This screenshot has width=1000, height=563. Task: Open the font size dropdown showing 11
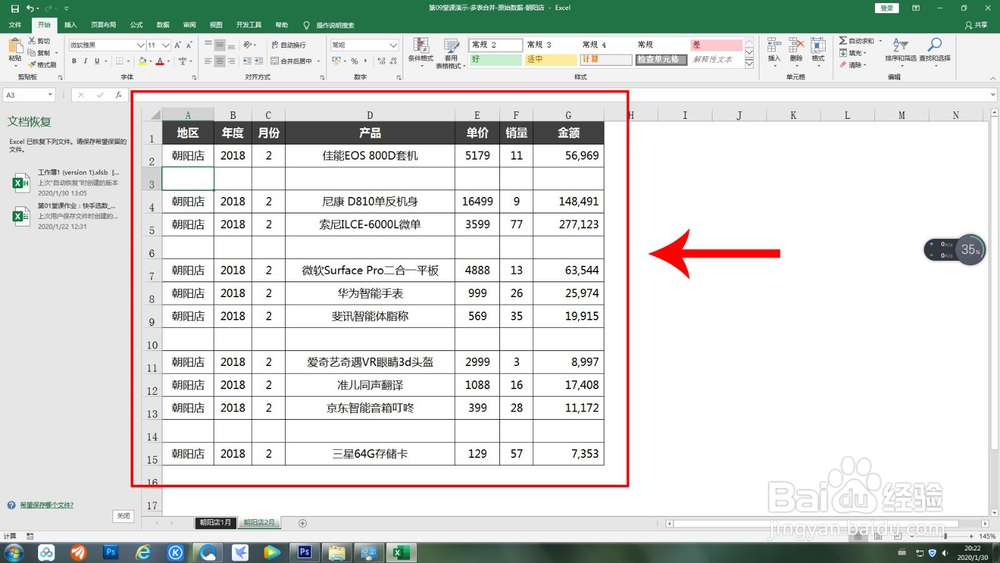(166, 45)
